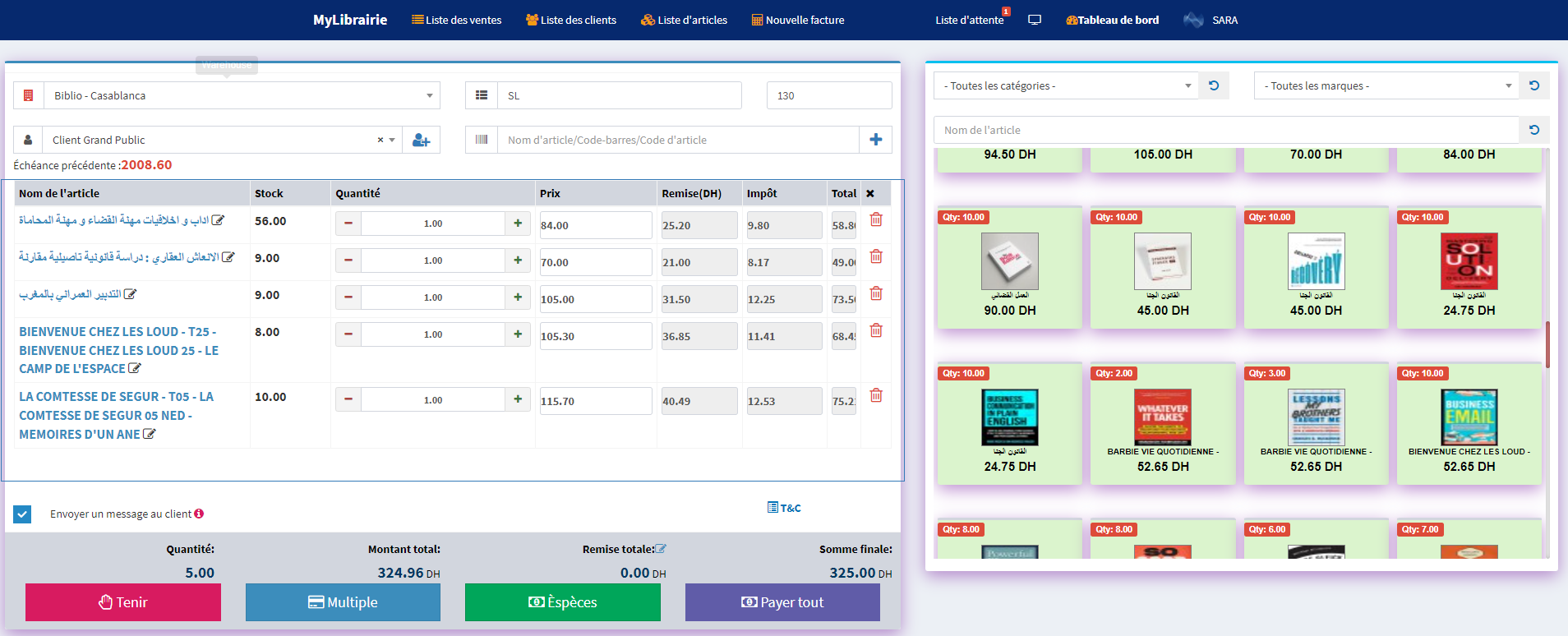Screen dimensions: 1568x636
Task: Delete the LA COMTESSE DE SEGUR row
Action: [876, 396]
